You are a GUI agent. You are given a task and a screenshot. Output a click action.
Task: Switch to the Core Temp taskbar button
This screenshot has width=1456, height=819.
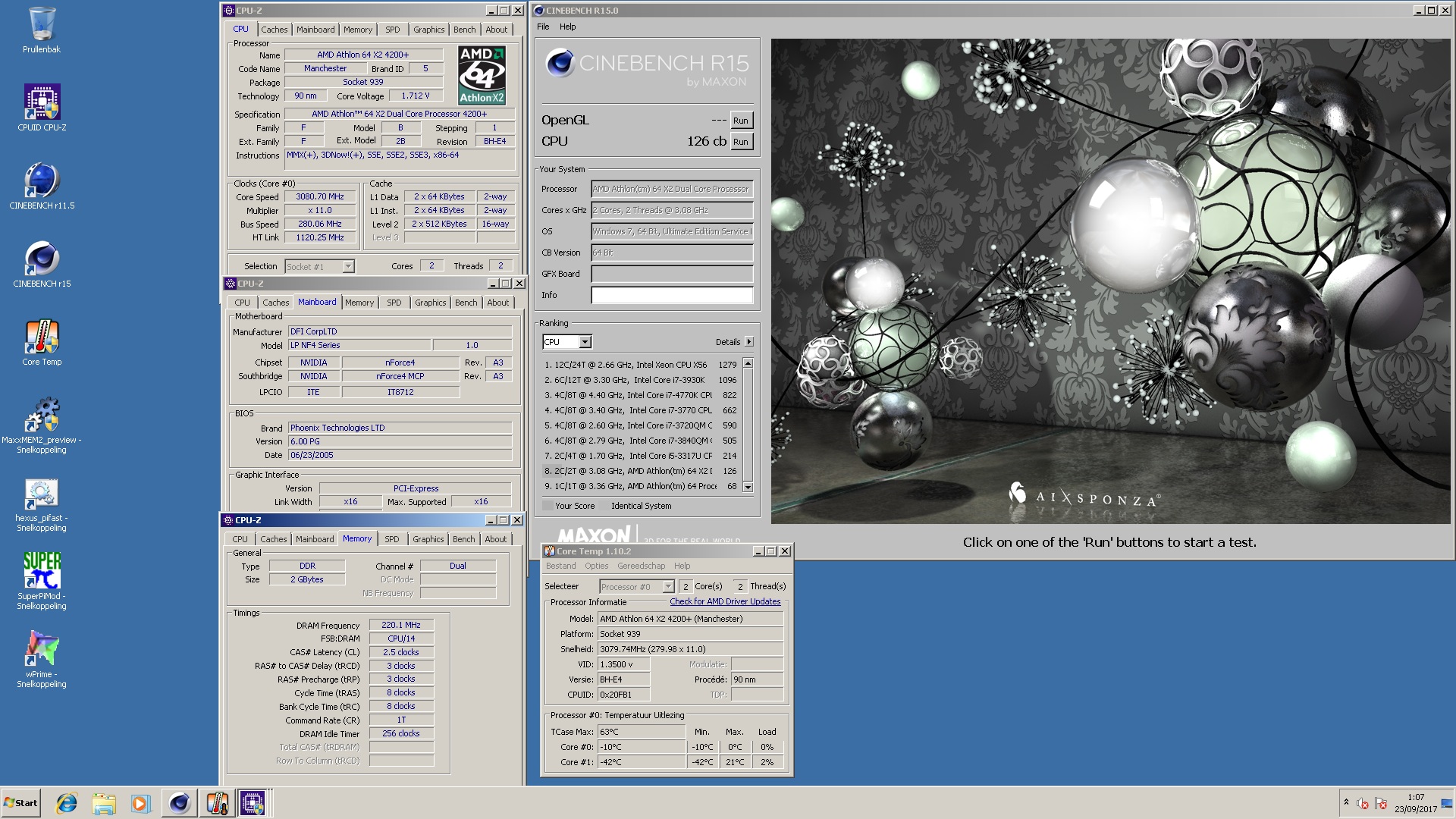[x=216, y=803]
